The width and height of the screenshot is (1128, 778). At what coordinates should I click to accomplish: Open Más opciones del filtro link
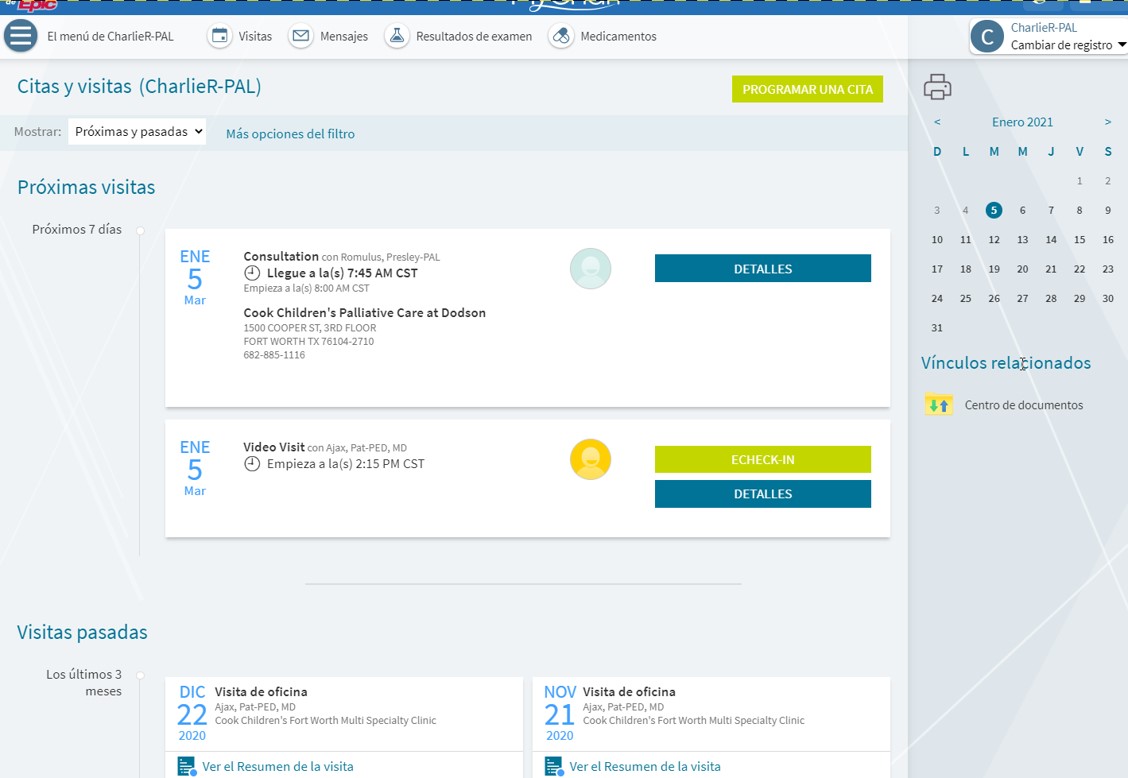[290, 134]
